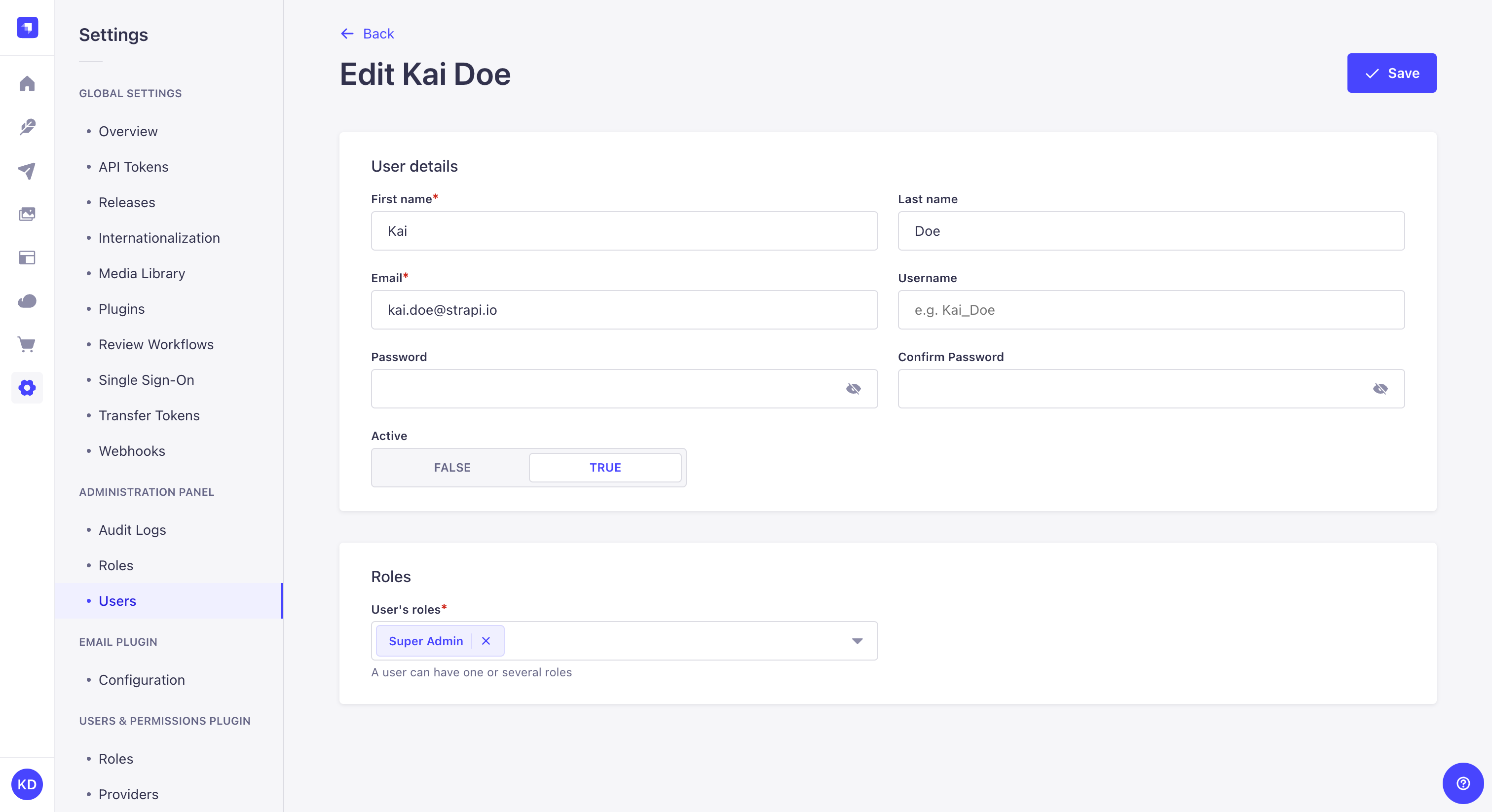
Task: Remove the Super Admin role tag
Action: [x=486, y=641]
